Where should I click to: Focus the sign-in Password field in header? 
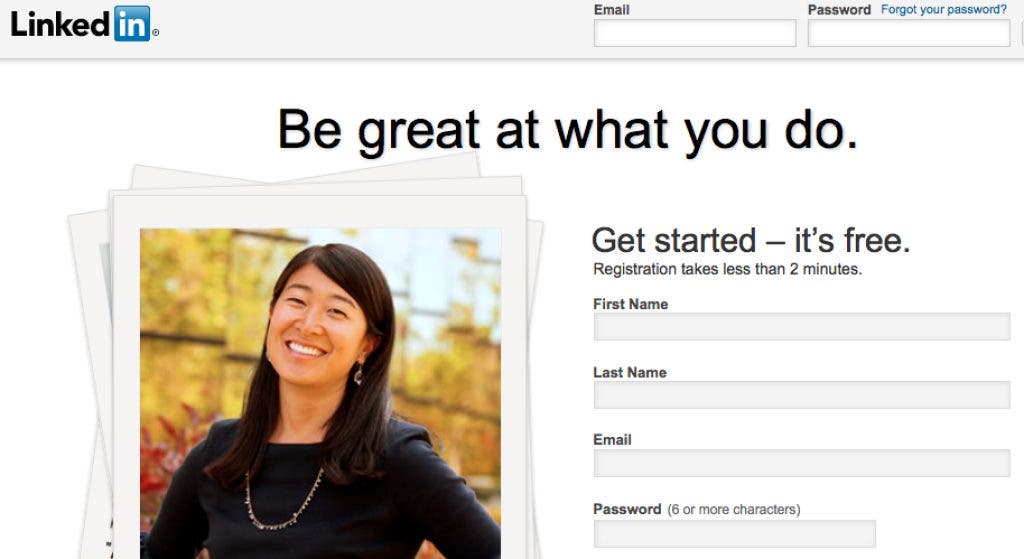coord(909,33)
